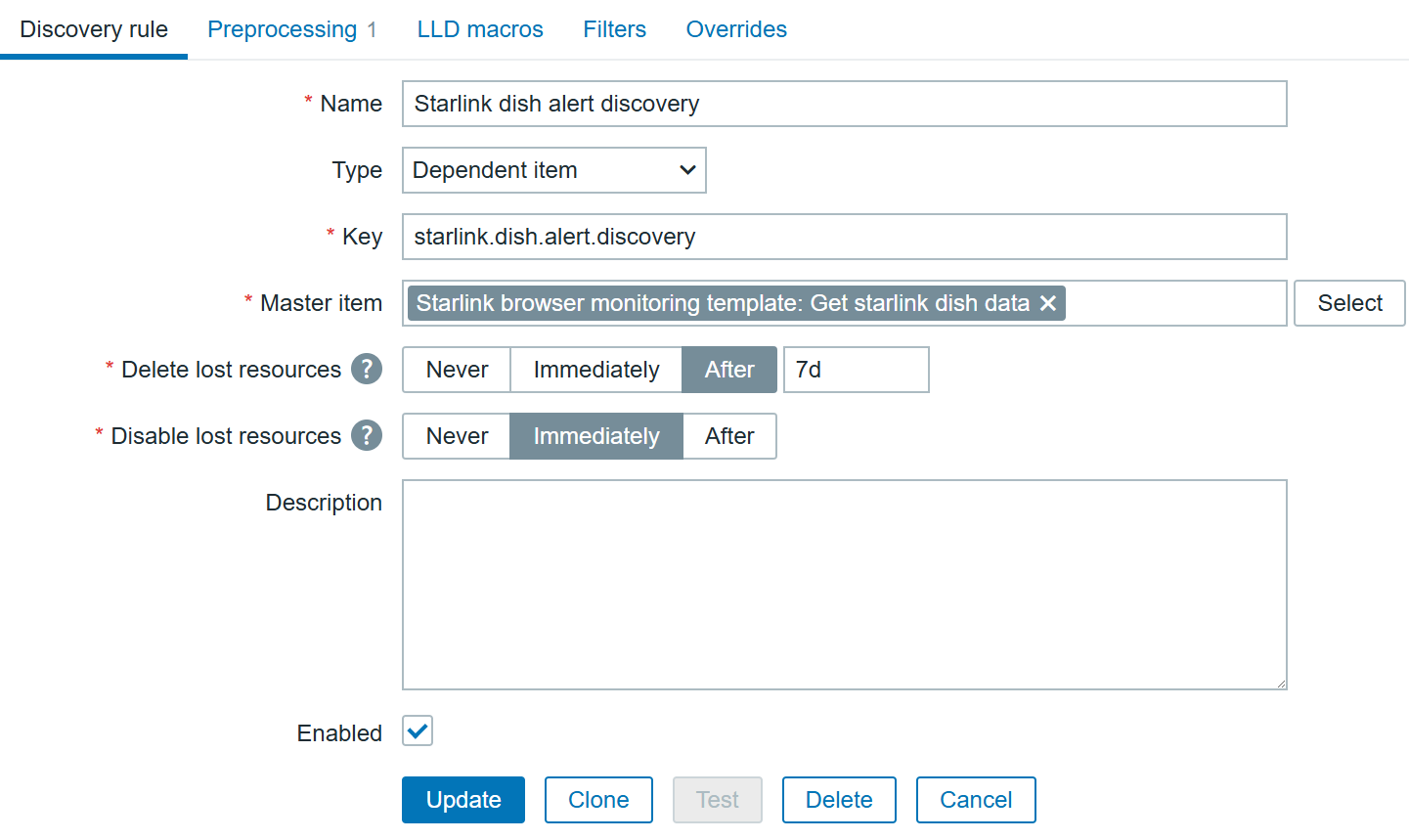Viewport: 1409px width, 840px height.
Task: Choose After for Delete lost resources
Action: click(729, 370)
